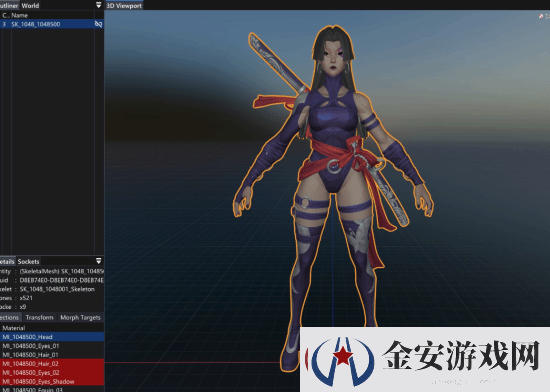This screenshot has height=392, width=550.
Task: Click the red pin icon in viewport corner
Action: click(x=541, y=16)
